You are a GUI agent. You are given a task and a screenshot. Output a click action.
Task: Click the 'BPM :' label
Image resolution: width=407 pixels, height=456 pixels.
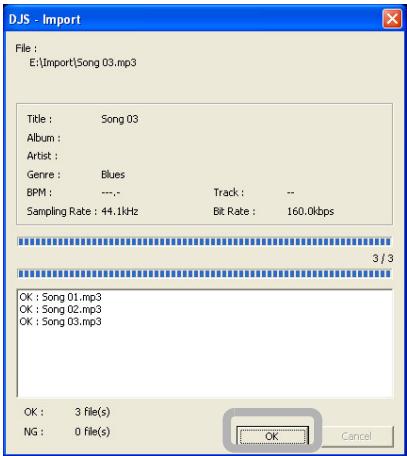(39, 193)
